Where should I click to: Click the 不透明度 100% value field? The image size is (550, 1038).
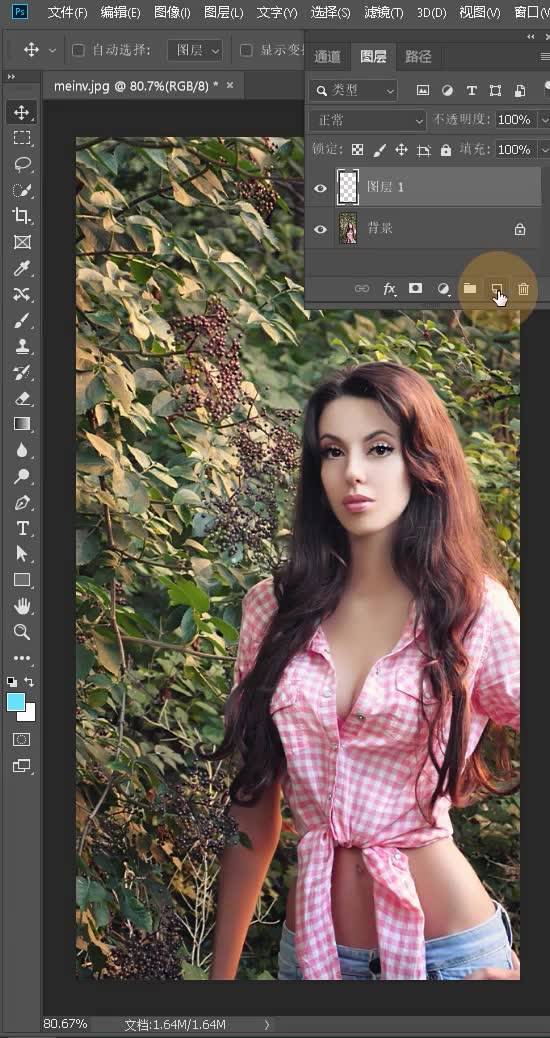click(514, 120)
